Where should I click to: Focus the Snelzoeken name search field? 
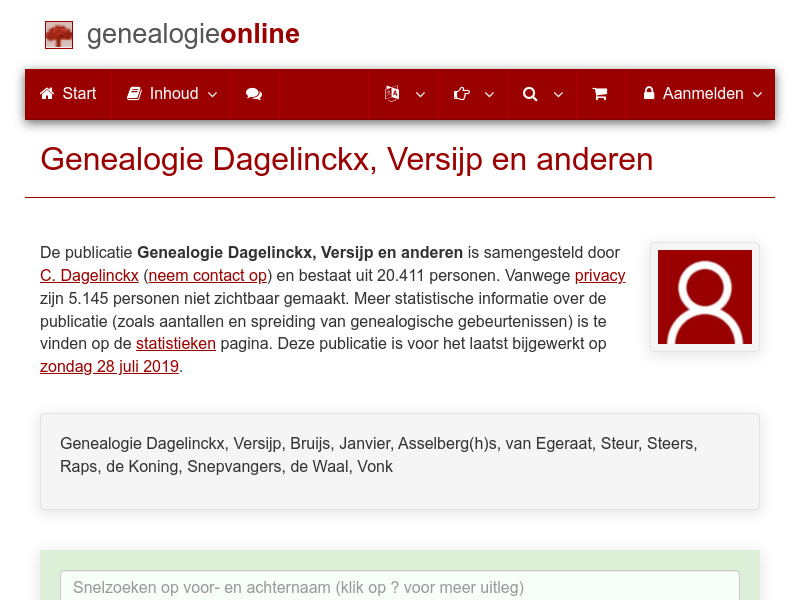[x=400, y=587]
